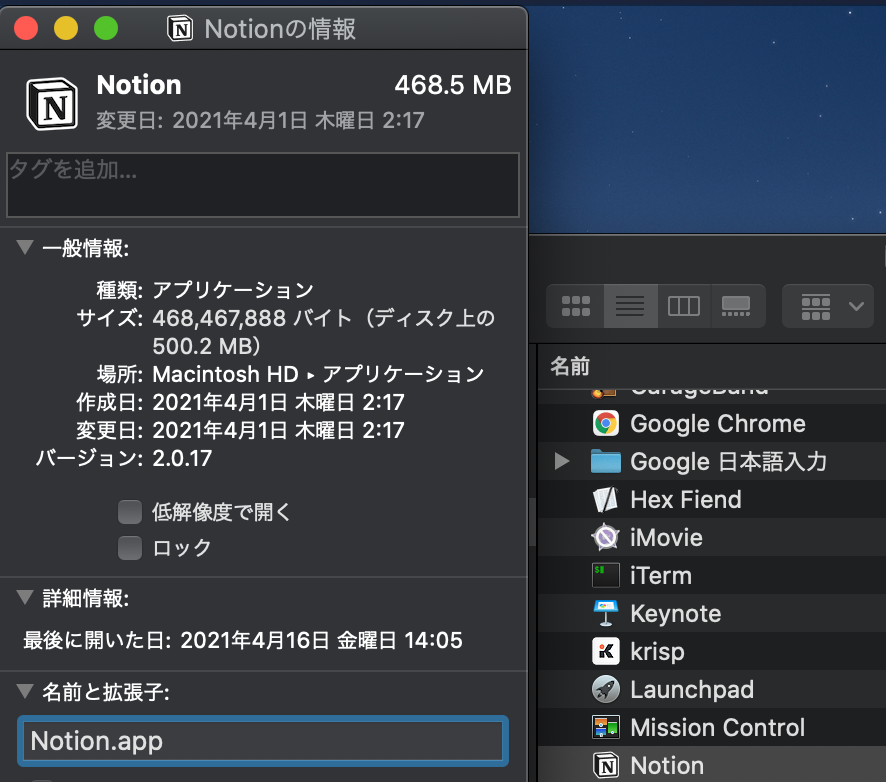Image resolution: width=886 pixels, height=782 pixels.
Task: Select Keynote in the Finder list
Action: pyautogui.click(x=676, y=614)
